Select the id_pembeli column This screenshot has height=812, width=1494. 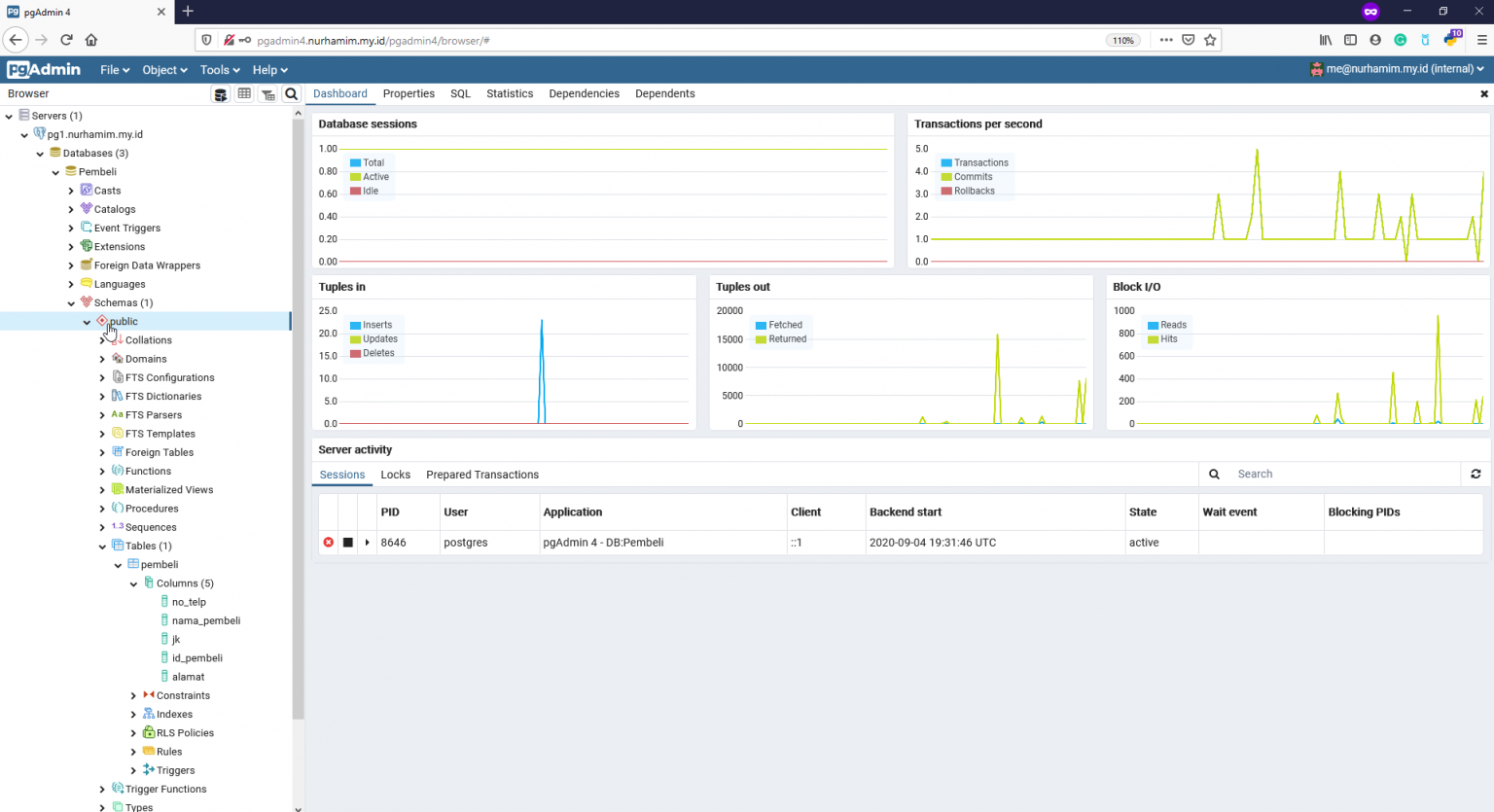[197, 658]
